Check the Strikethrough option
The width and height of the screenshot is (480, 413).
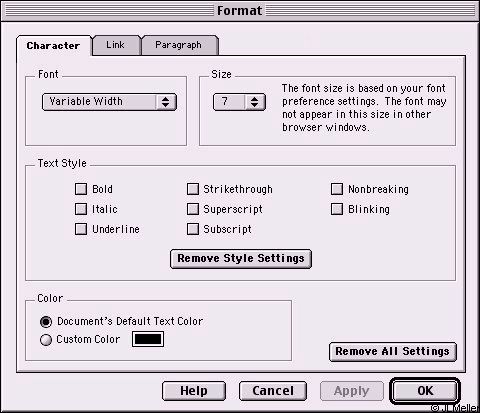193,189
